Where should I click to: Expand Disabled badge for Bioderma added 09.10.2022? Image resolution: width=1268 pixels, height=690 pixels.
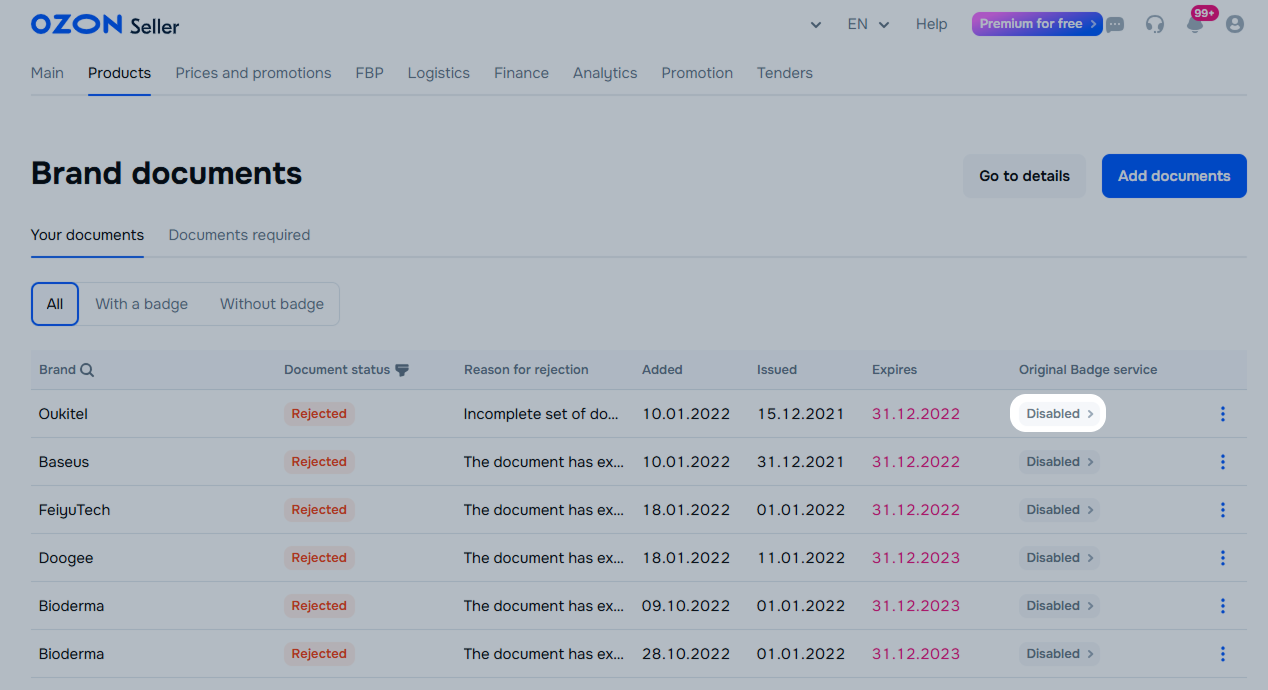pyautogui.click(x=1059, y=605)
